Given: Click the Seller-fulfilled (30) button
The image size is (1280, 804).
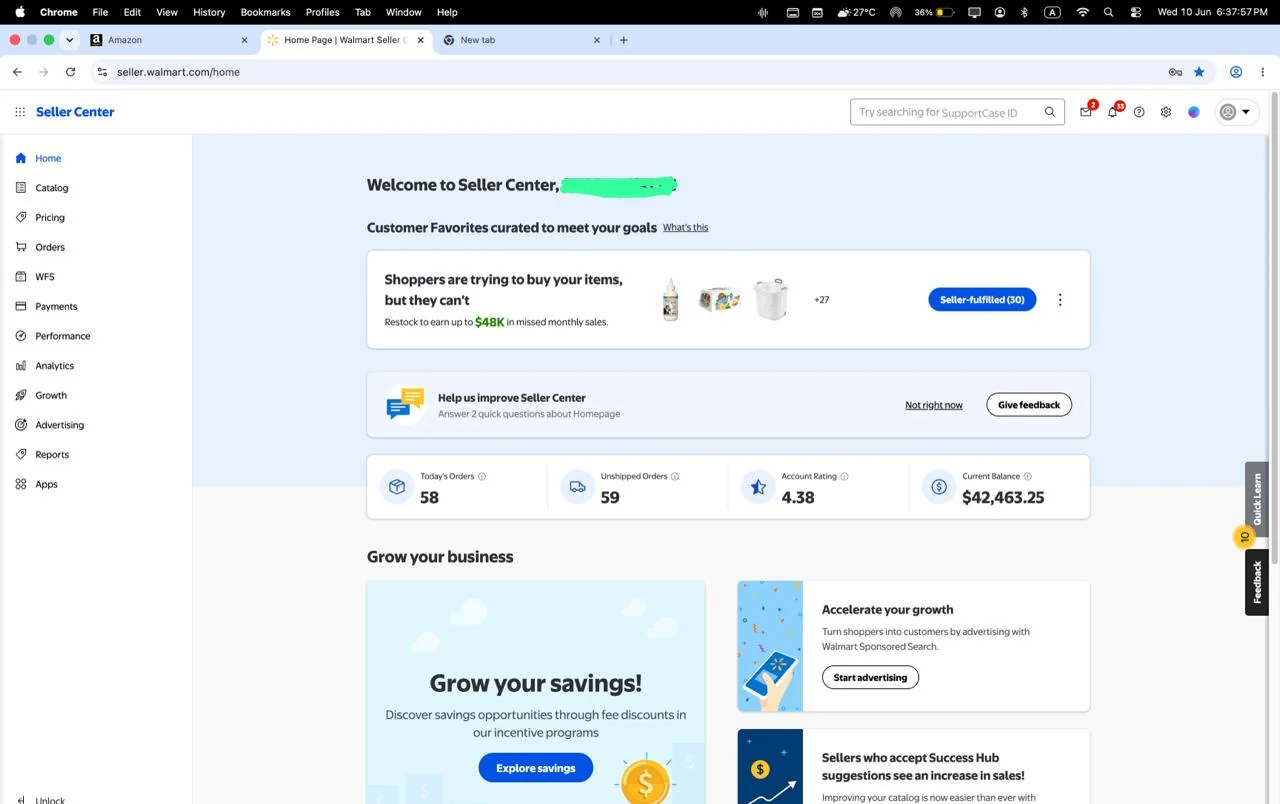Looking at the screenshot, I should [x=982, y=300].
